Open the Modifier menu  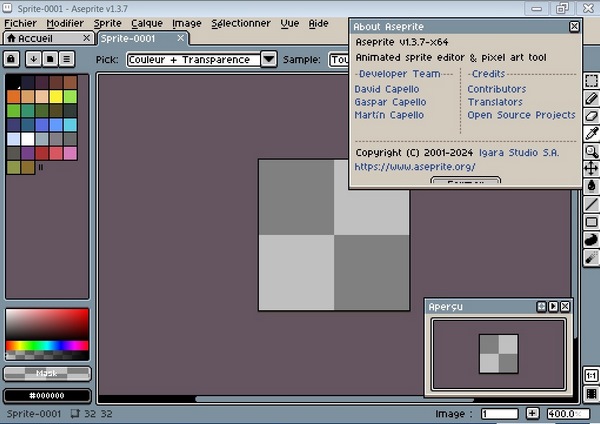coord(65,23)
